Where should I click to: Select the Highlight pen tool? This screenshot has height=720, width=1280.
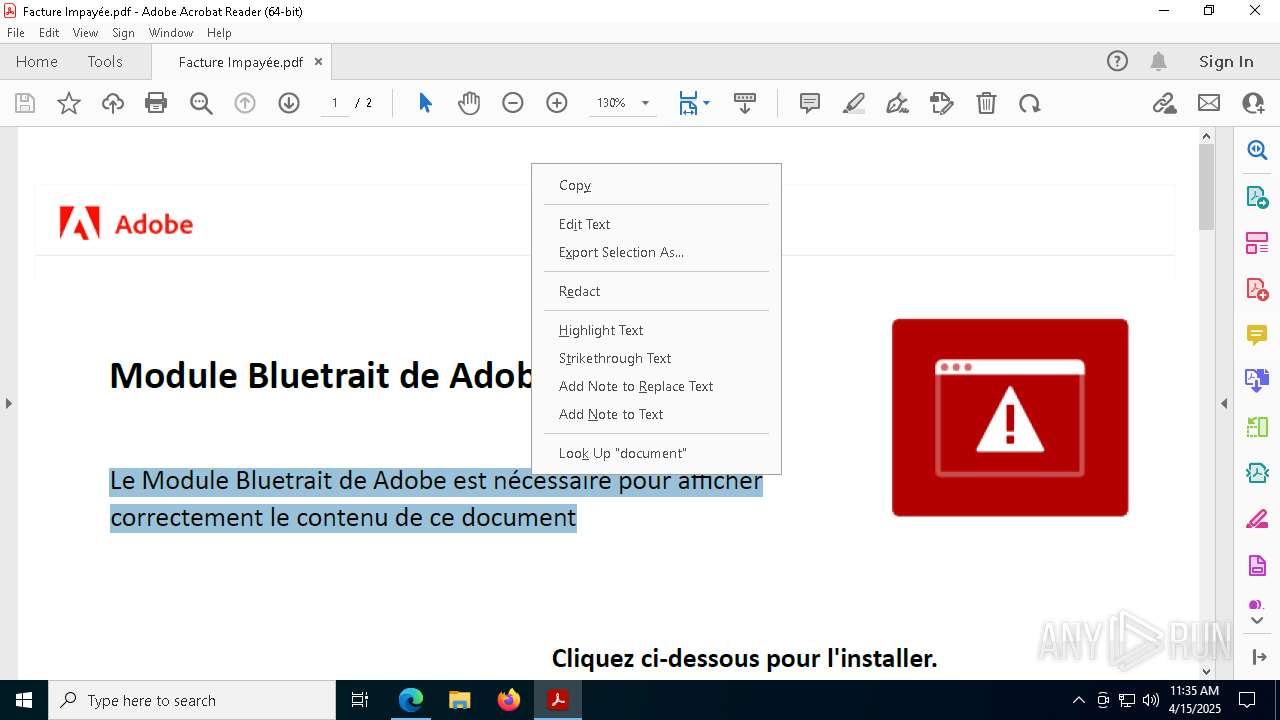pyautogui.click(x=854, y=103)
